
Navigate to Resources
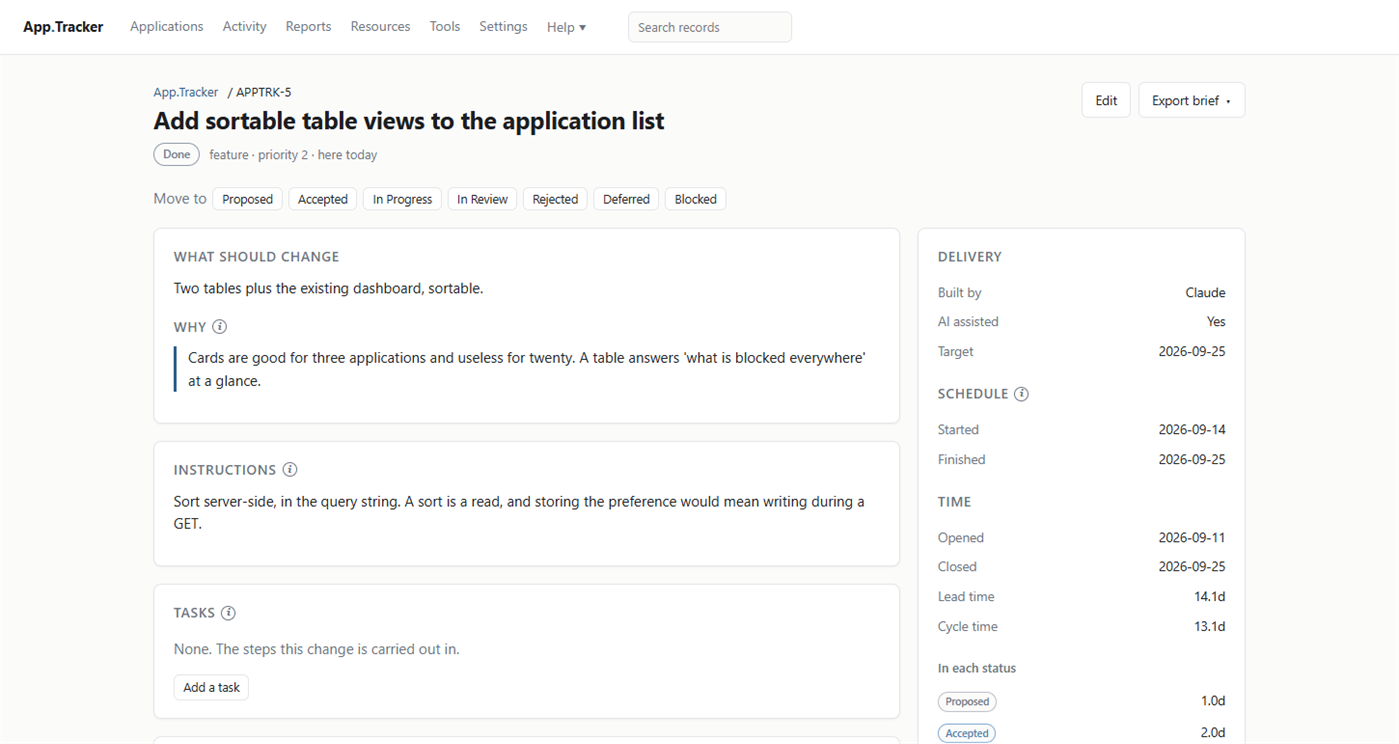pos(380,27)
